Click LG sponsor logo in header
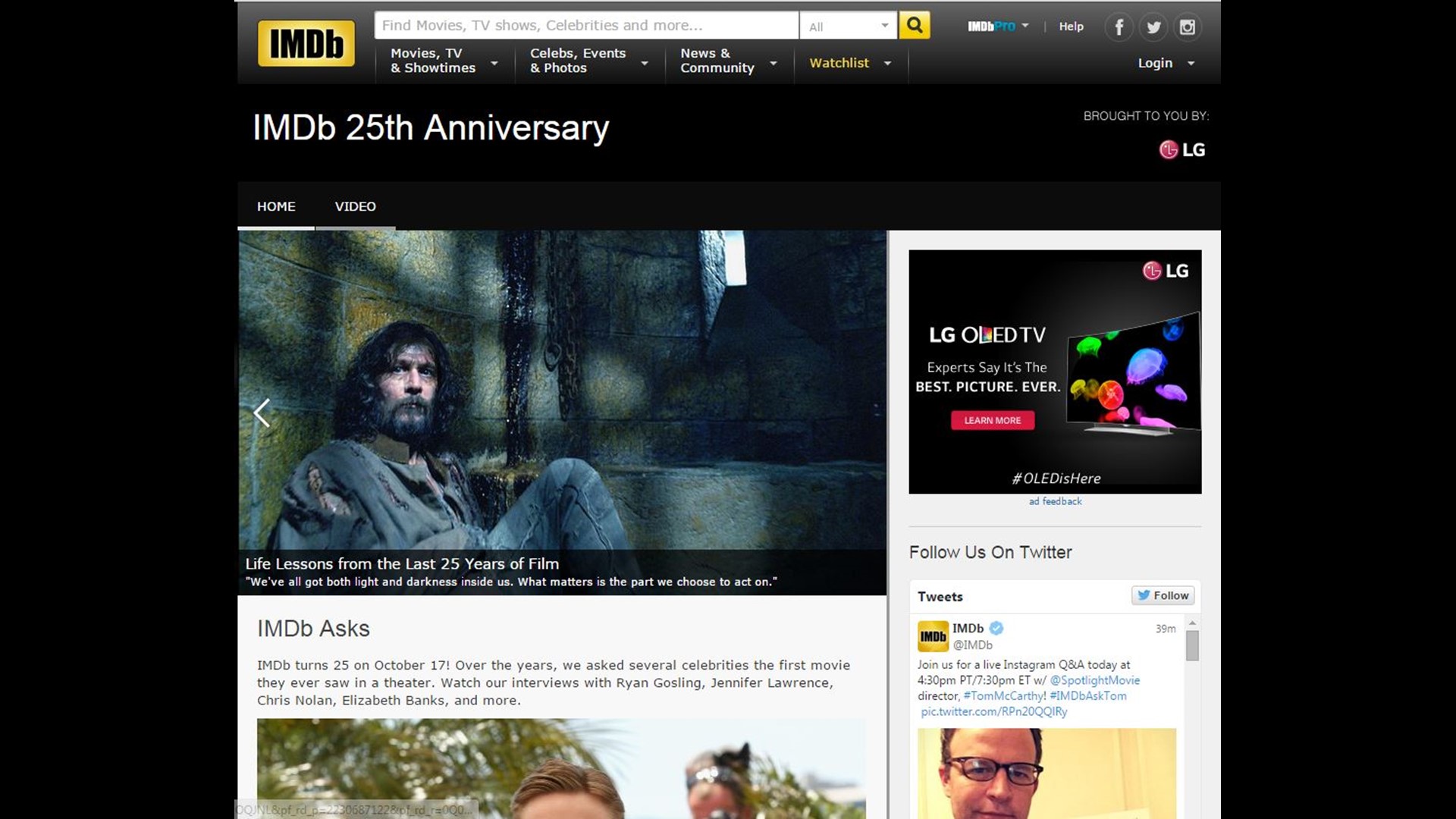The width and height of the screenshot is (1456, 819). [1182, 150]
